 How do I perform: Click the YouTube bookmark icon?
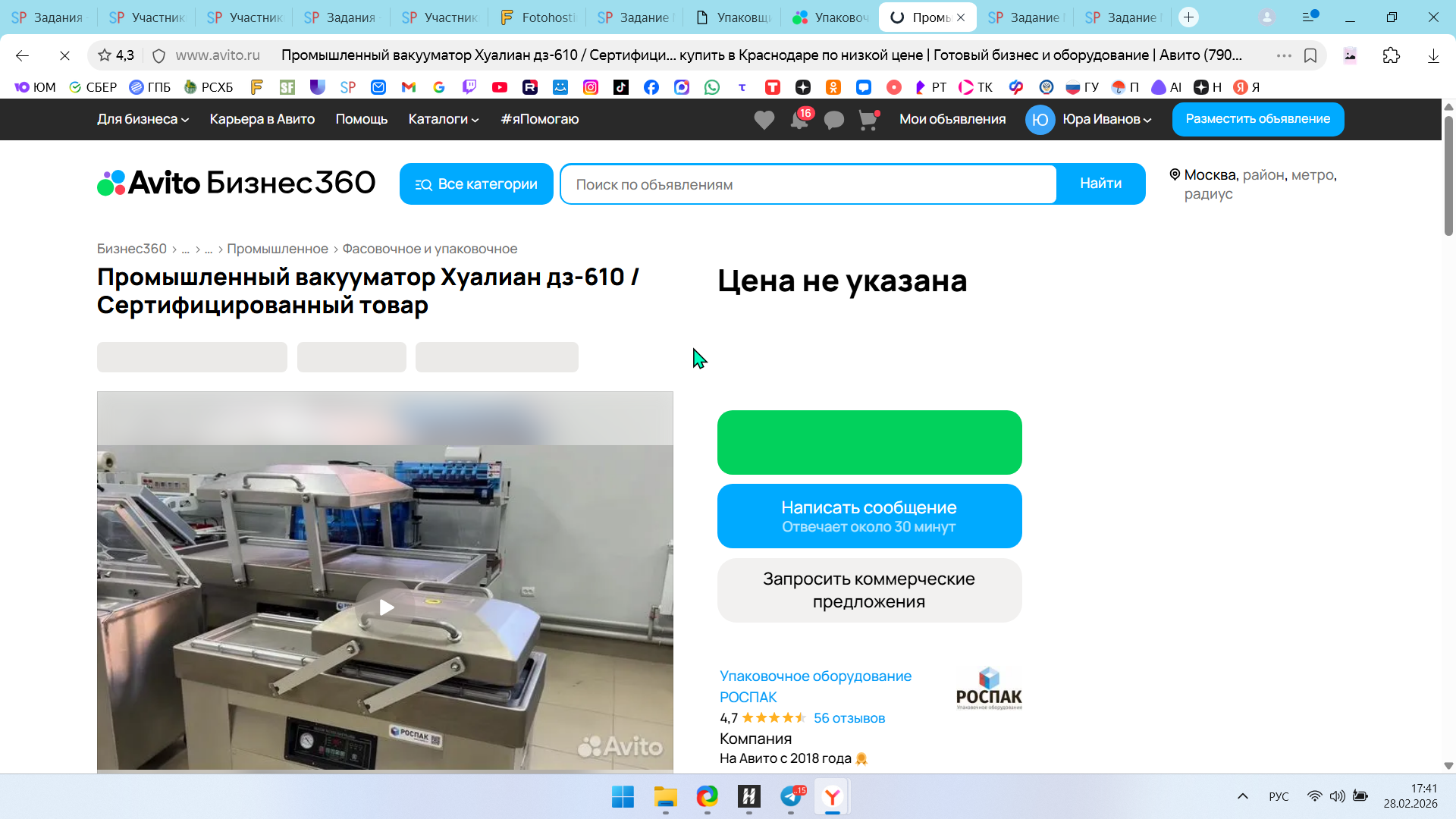499,87
